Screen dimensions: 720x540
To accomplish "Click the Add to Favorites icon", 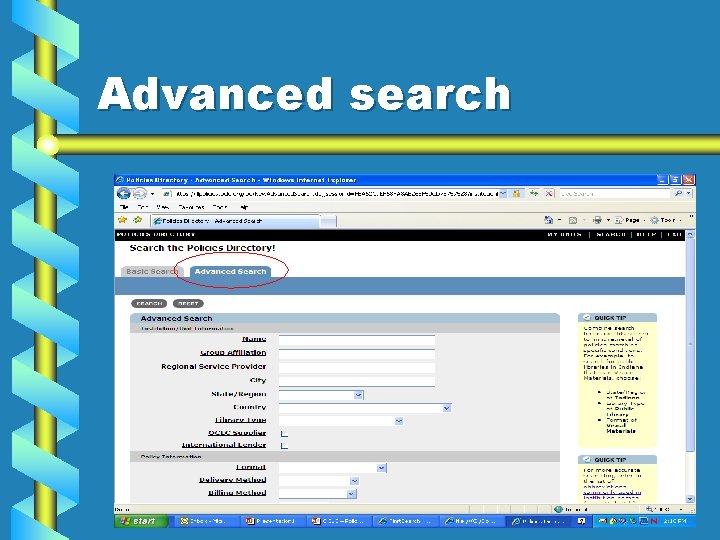I will [137, 220].
